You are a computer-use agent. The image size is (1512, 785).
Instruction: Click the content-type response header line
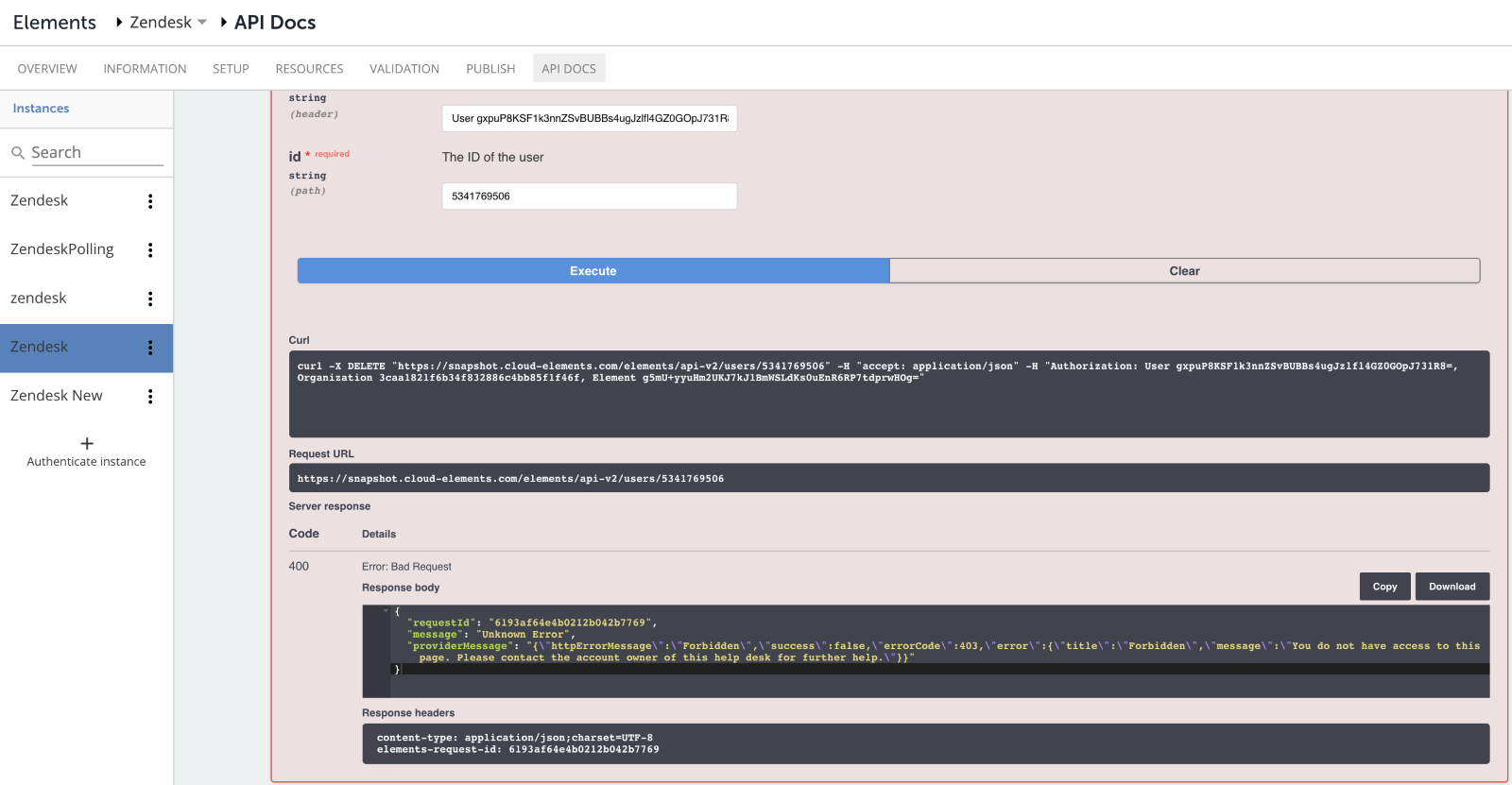[x=515, y=738]
